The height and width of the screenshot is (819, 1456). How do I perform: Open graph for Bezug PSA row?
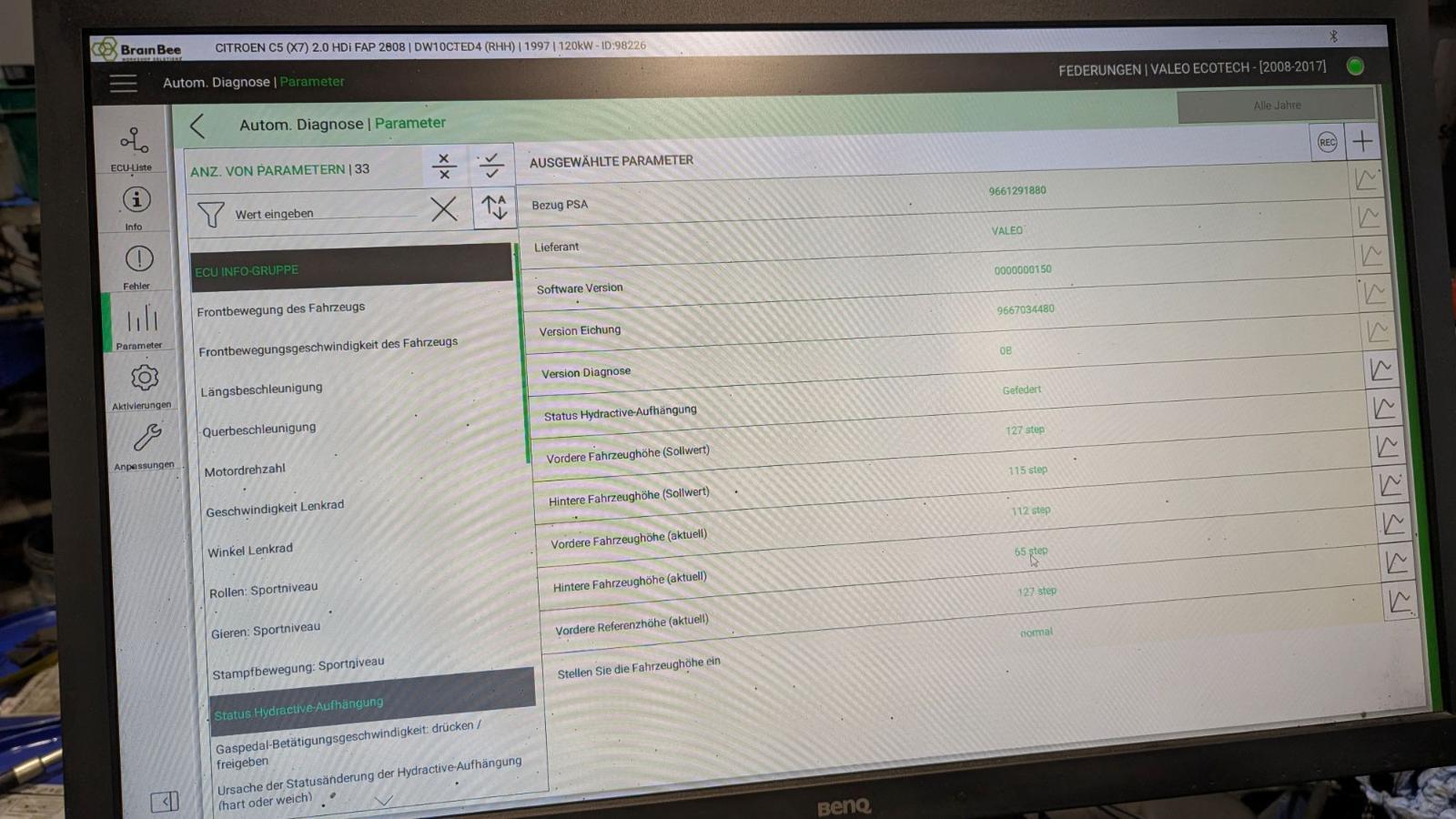tap(1365, 179)
